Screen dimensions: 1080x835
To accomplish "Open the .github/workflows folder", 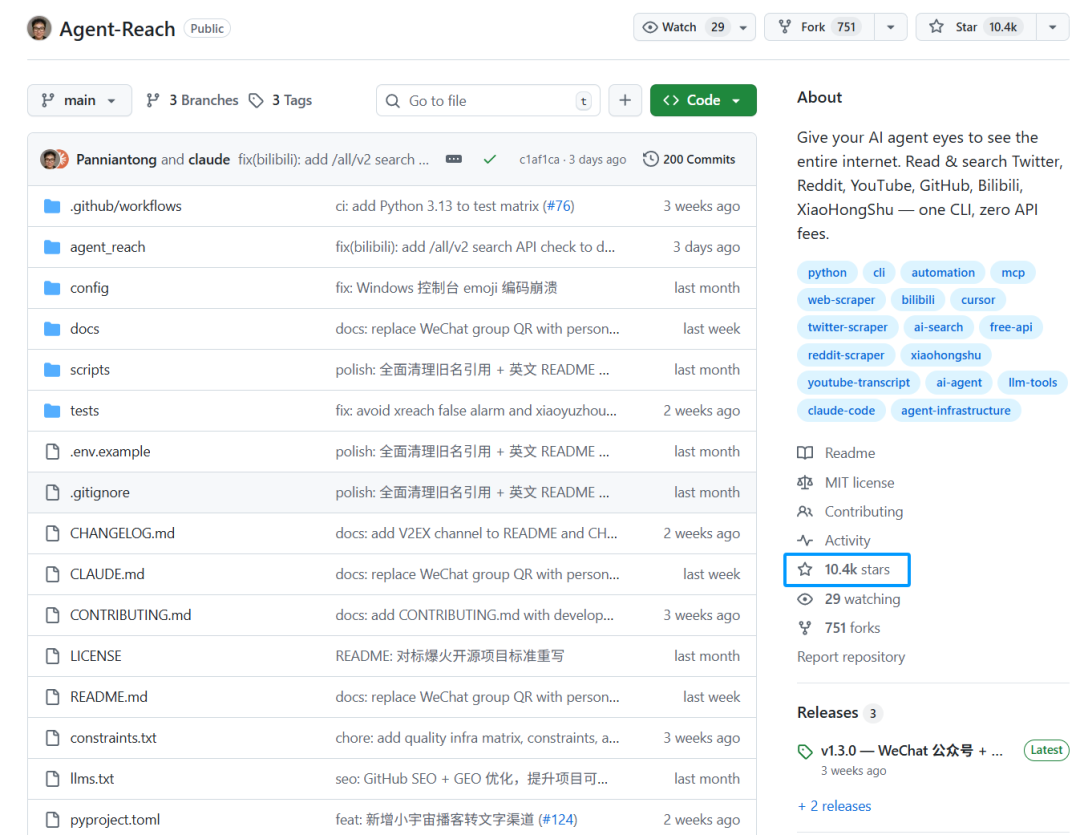I will point(125,206).
